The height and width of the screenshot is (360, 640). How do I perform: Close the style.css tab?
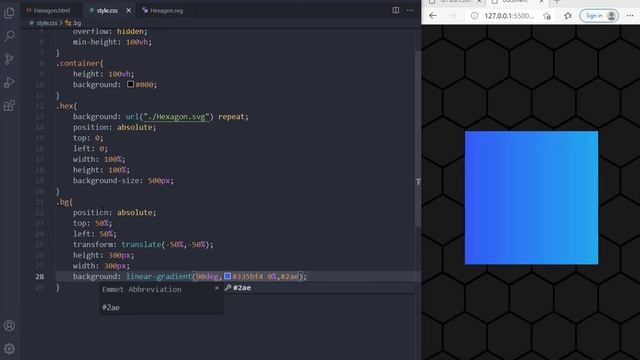[x=129, y=11]
